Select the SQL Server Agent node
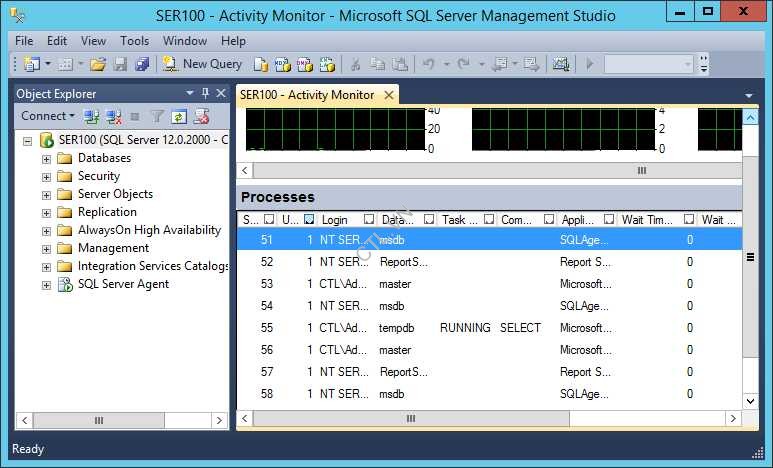773x468 pixels. click(x=123, y=284)
